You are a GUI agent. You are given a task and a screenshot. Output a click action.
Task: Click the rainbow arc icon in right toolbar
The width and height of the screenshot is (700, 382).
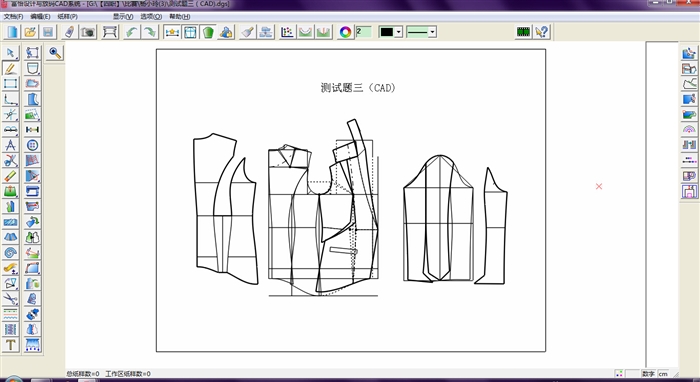(689, 130)
